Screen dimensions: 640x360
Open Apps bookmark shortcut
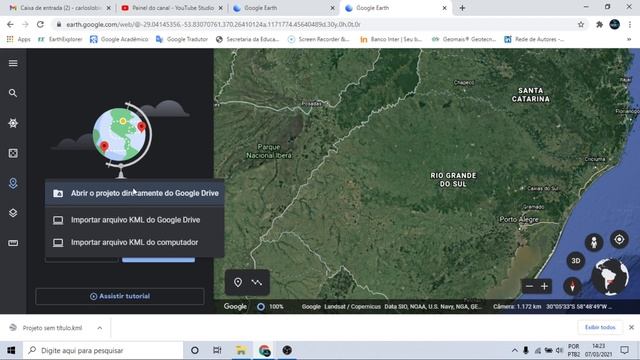point(19,39)
